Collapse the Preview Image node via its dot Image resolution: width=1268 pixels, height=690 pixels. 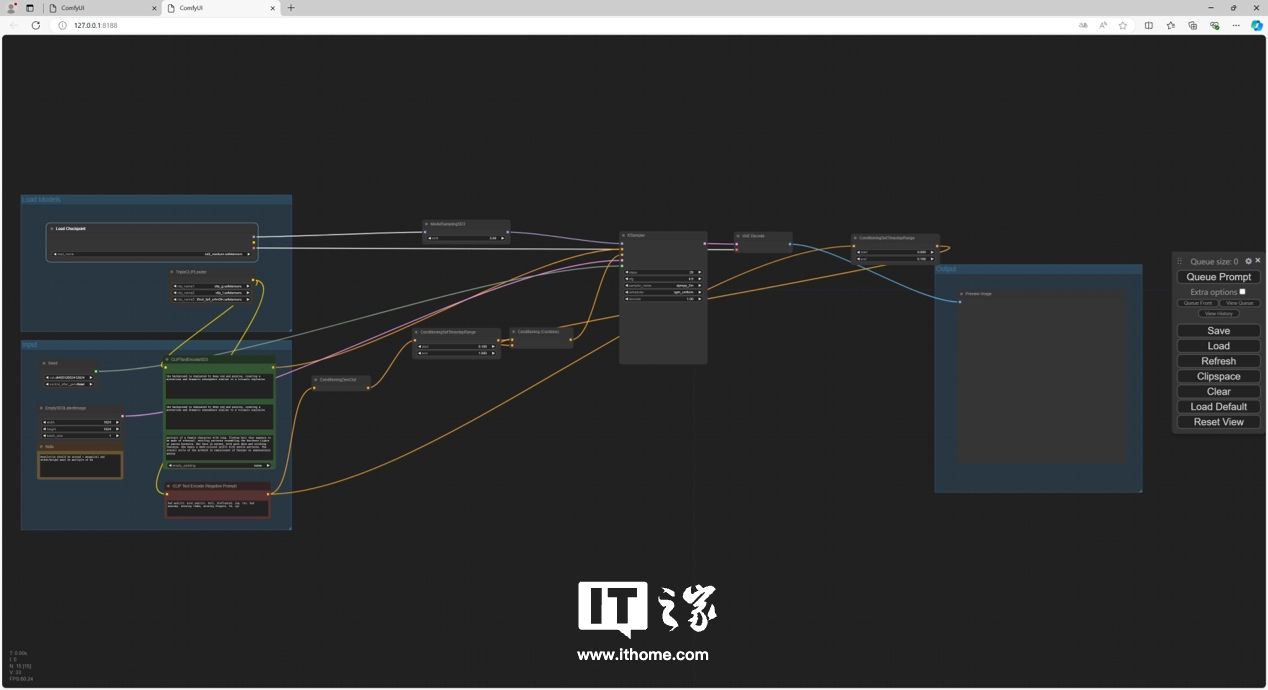(961, 294)
